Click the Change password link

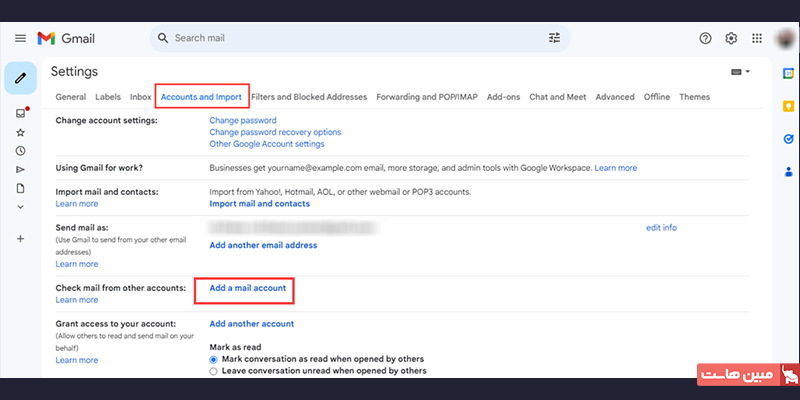point(243,120)
